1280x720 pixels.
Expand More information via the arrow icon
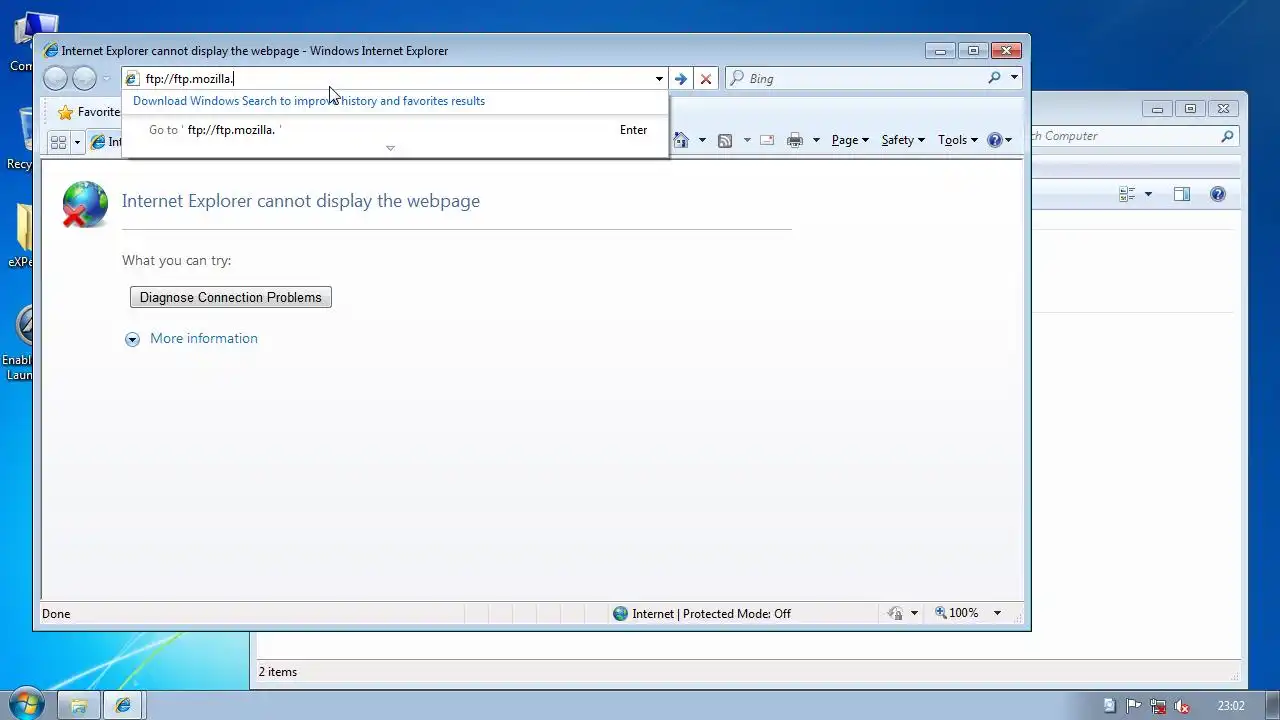[132, 339]
